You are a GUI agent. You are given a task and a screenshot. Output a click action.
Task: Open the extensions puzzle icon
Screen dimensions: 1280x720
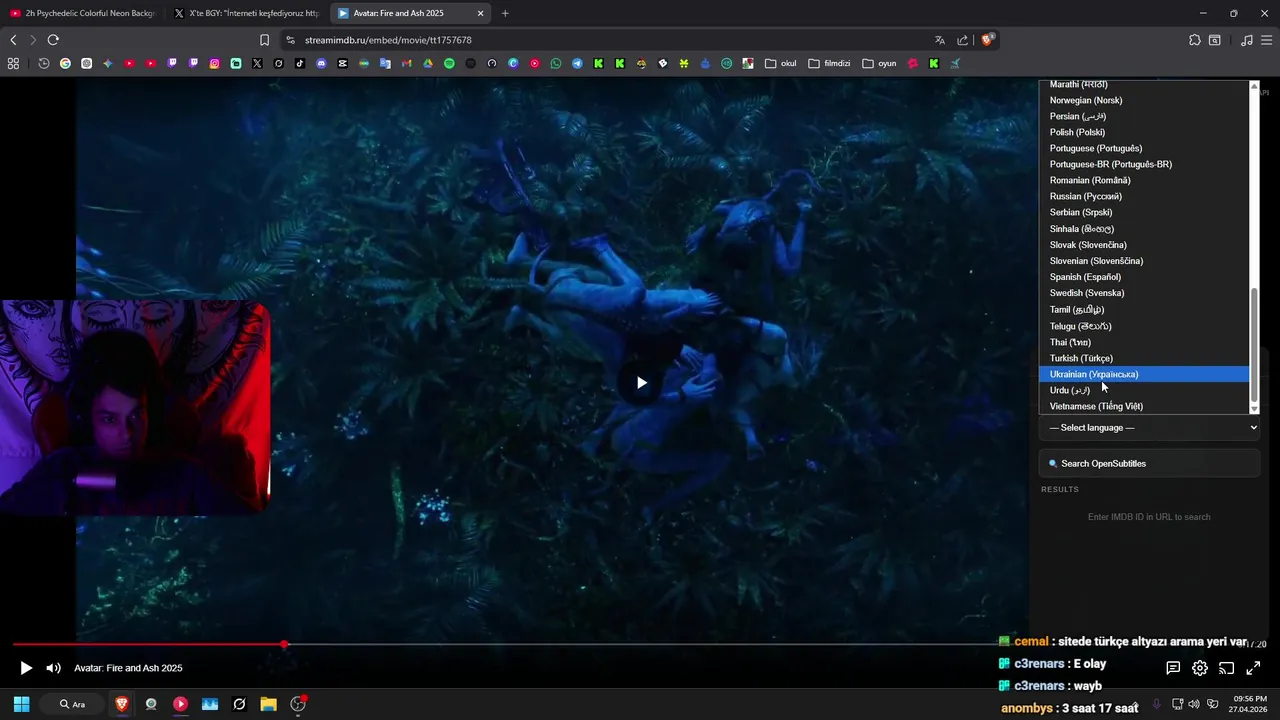tap(1194, 40)
